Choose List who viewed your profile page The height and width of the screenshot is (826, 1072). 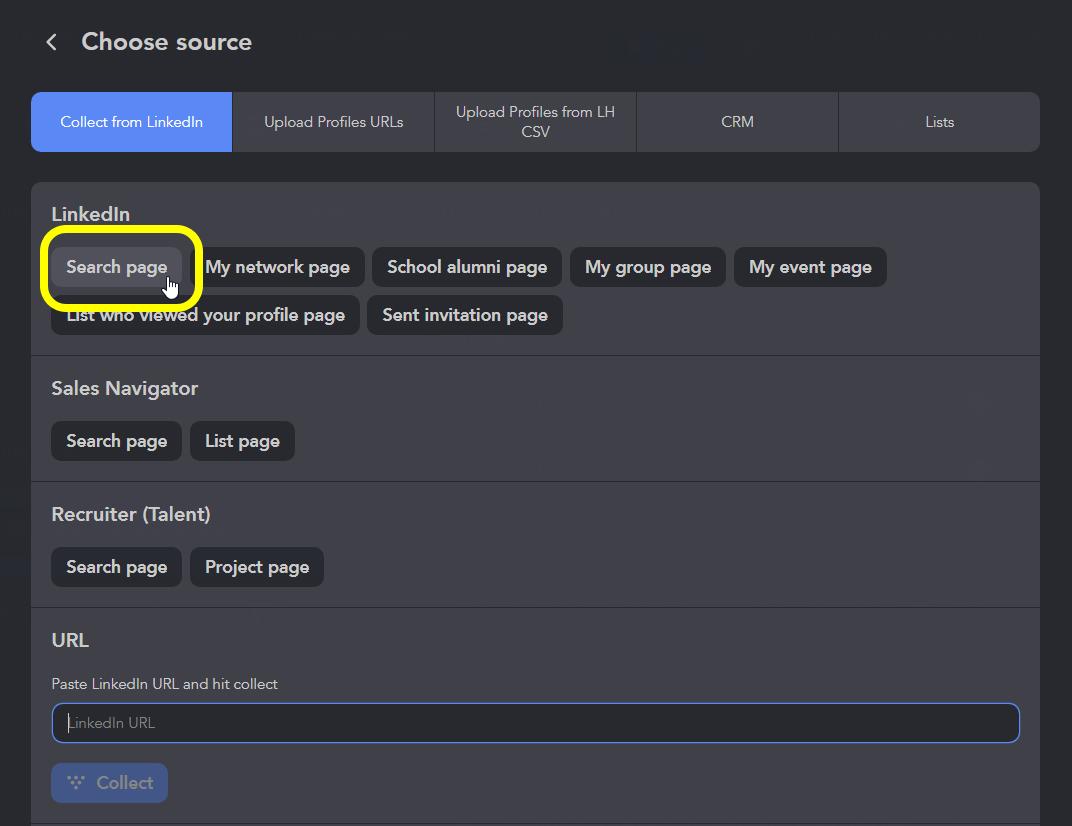206,315
